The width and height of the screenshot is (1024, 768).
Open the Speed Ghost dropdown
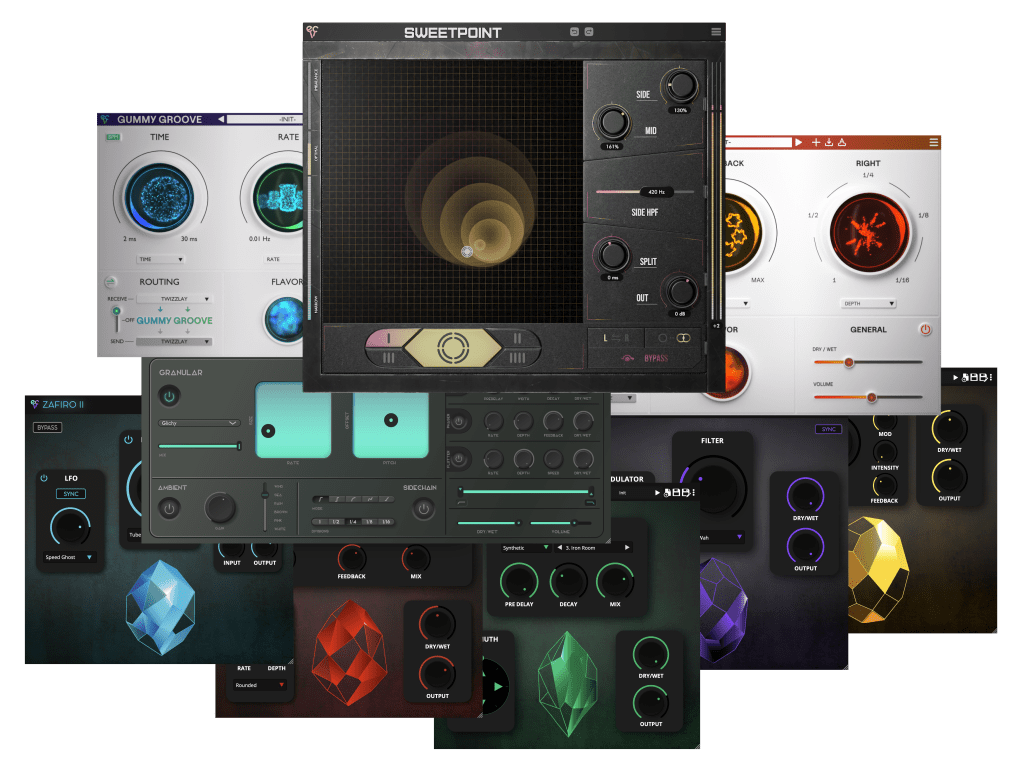[x=69, y=557]
